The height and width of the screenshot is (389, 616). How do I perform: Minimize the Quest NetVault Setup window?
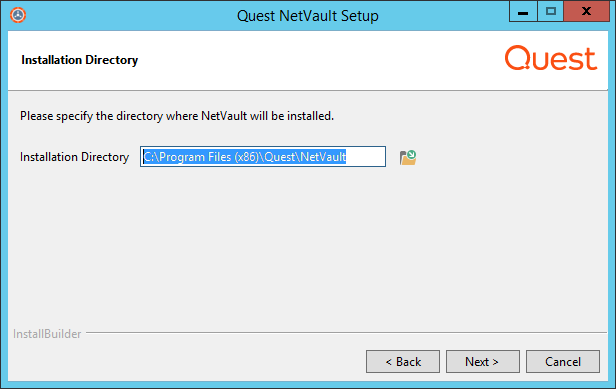(x=523, y=11)
